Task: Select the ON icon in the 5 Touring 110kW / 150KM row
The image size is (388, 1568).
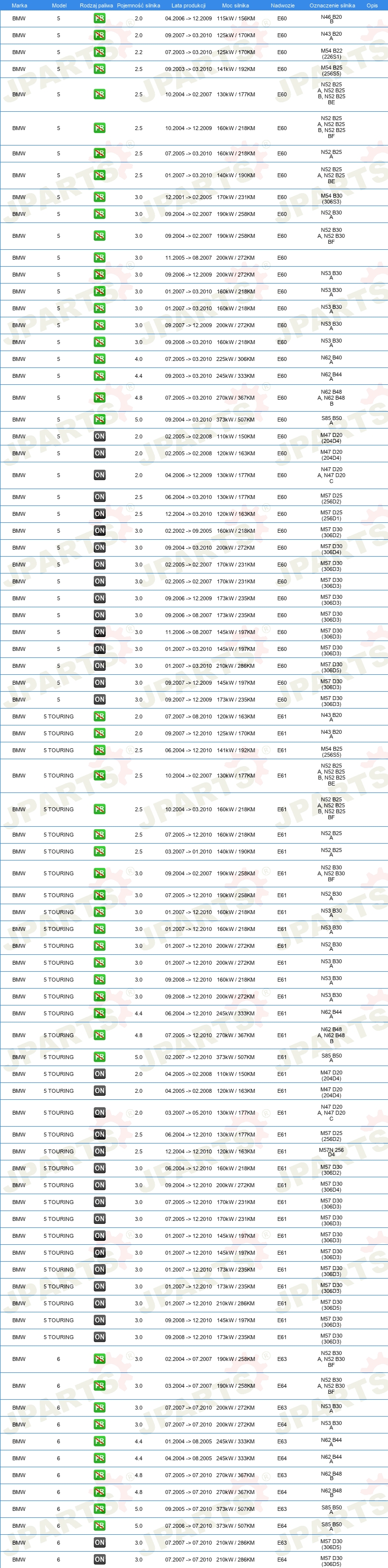Action: 99,1074
